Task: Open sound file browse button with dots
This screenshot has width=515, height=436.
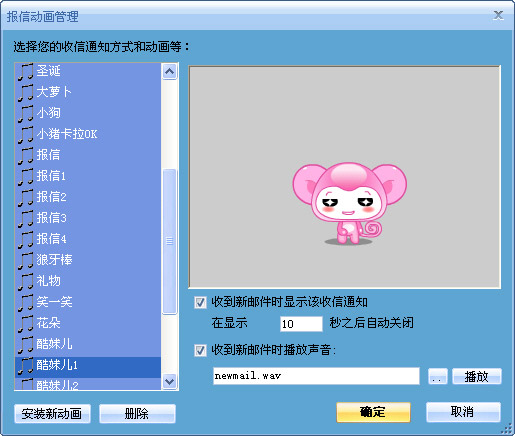Action: point(438,376)
